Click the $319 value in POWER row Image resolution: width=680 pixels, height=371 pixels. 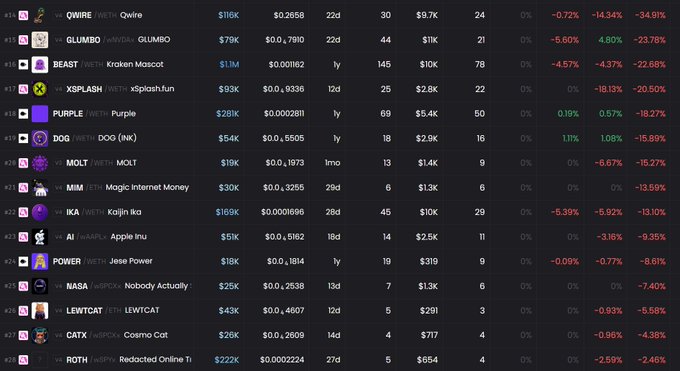[x=428, y=262]
